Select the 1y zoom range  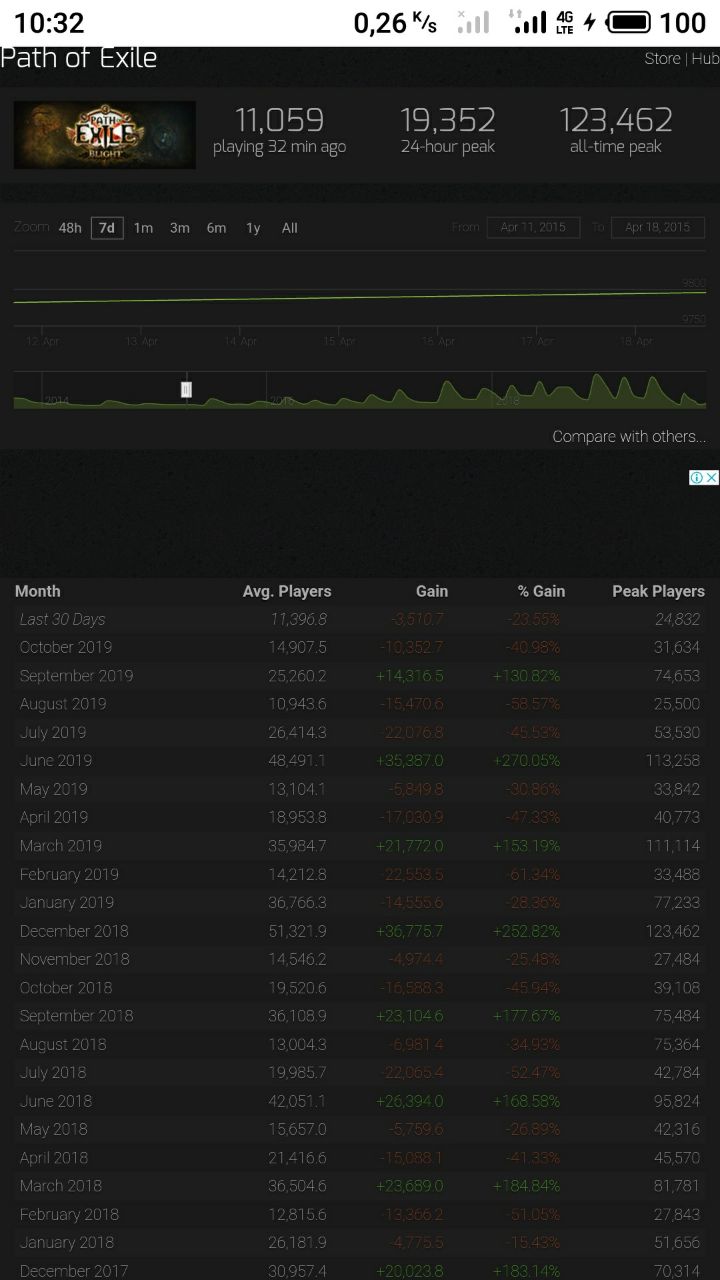tap(253, 228)
